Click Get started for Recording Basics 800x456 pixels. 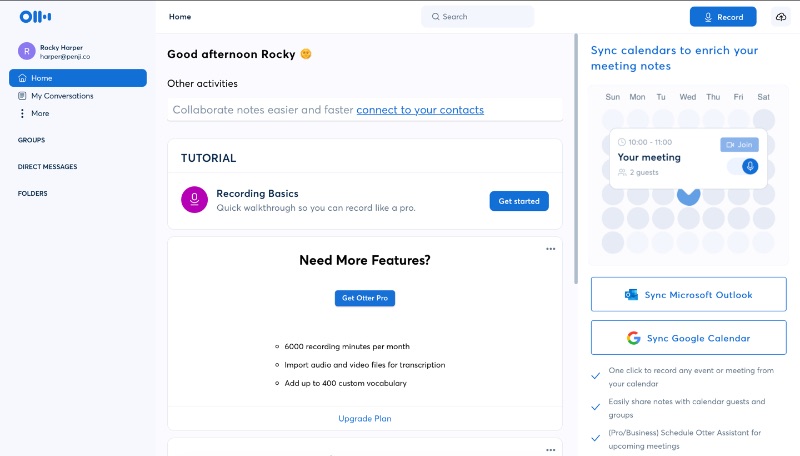coord(519,201)
